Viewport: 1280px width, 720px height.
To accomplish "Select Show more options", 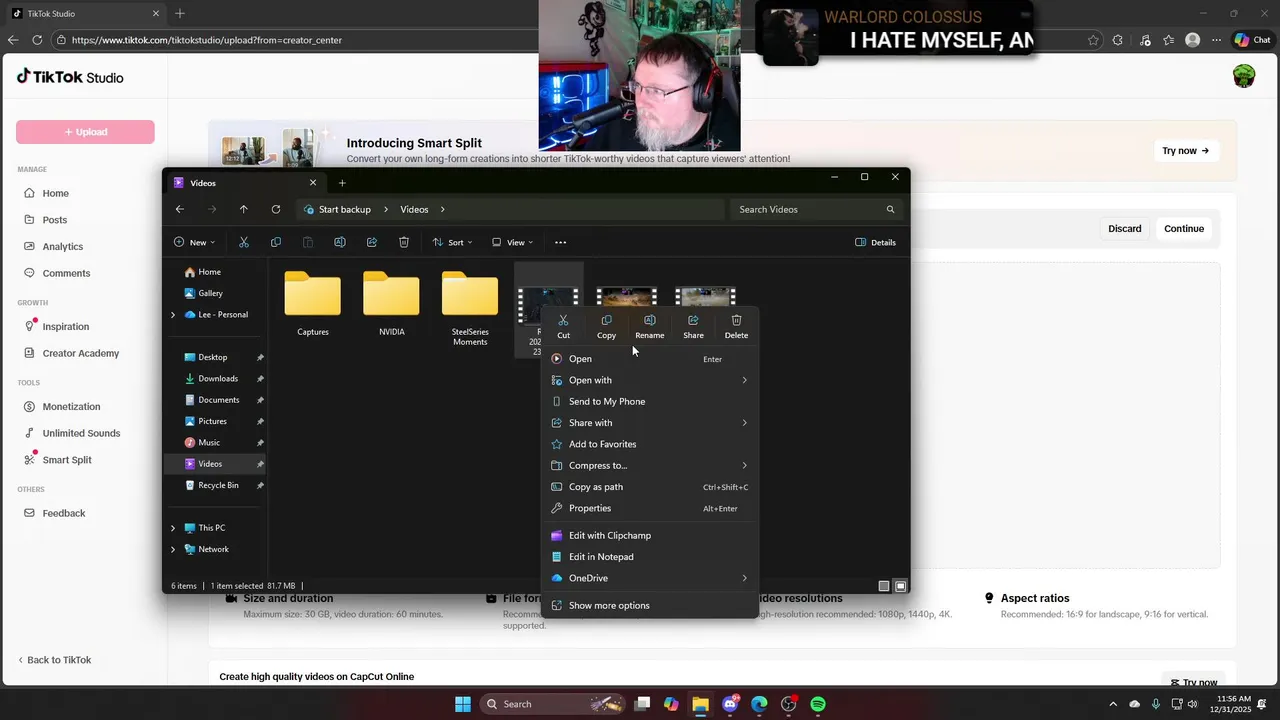I will pos(650,605).
